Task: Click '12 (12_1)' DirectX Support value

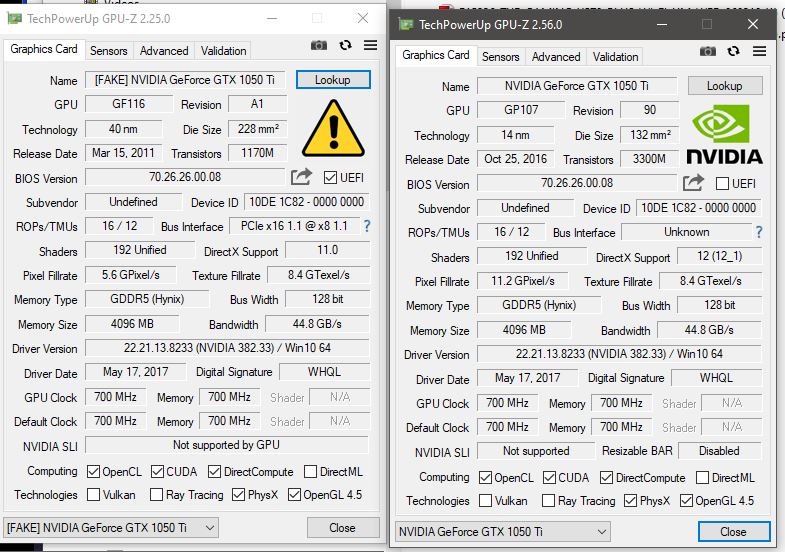Action: (x=719, y=256)
